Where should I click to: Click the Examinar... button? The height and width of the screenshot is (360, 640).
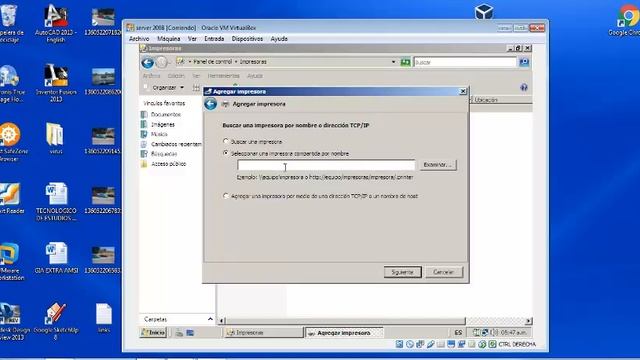click(438, 164)
